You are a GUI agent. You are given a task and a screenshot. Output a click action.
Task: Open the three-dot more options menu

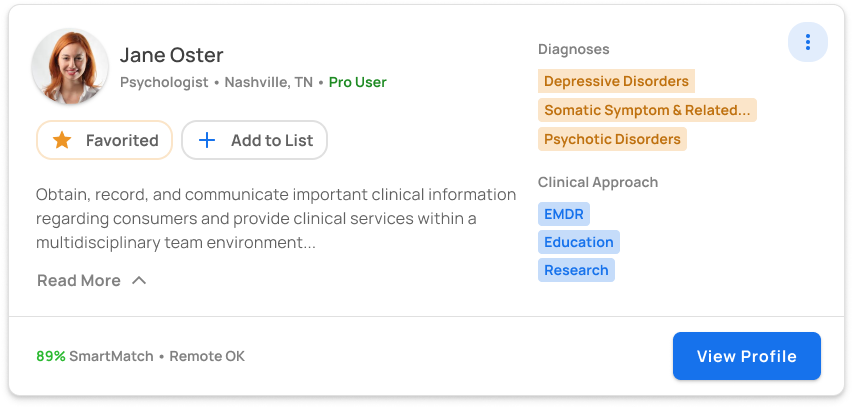click(x=808, y=42)
